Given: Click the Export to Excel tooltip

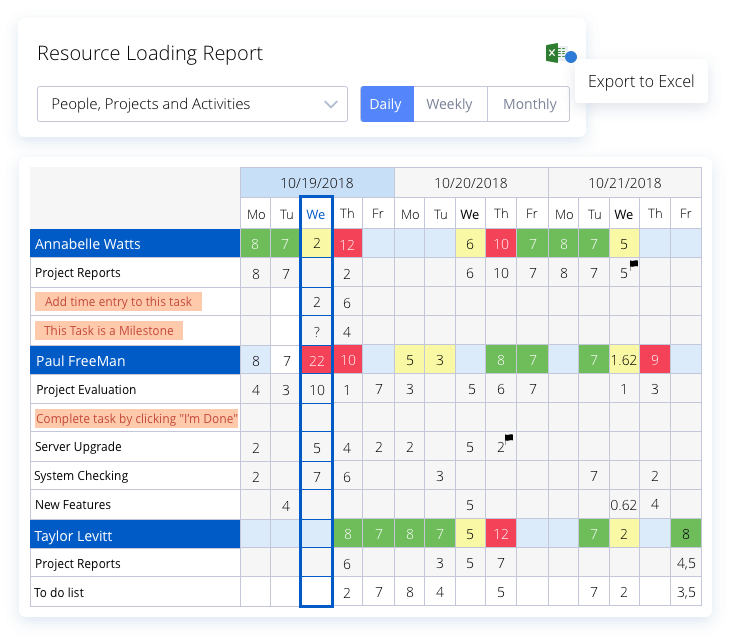Looking at the screenshot, I should coord(641,81).
